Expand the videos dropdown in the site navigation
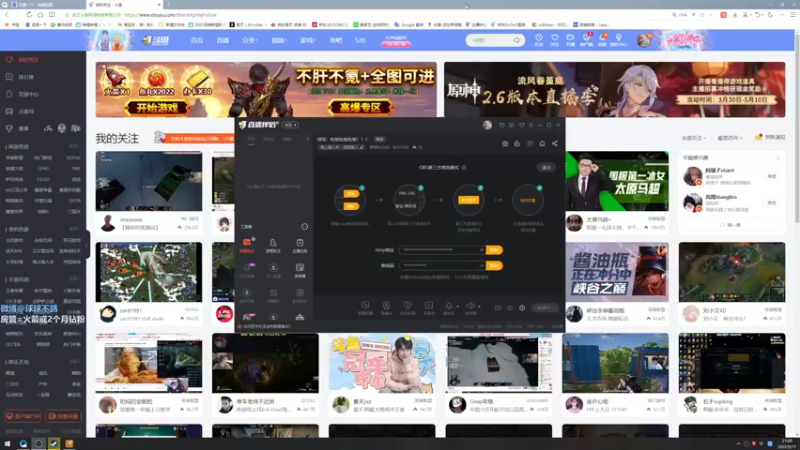Image resolution: width=800 pixels, height=450 pixels. (x=279, y=40)
